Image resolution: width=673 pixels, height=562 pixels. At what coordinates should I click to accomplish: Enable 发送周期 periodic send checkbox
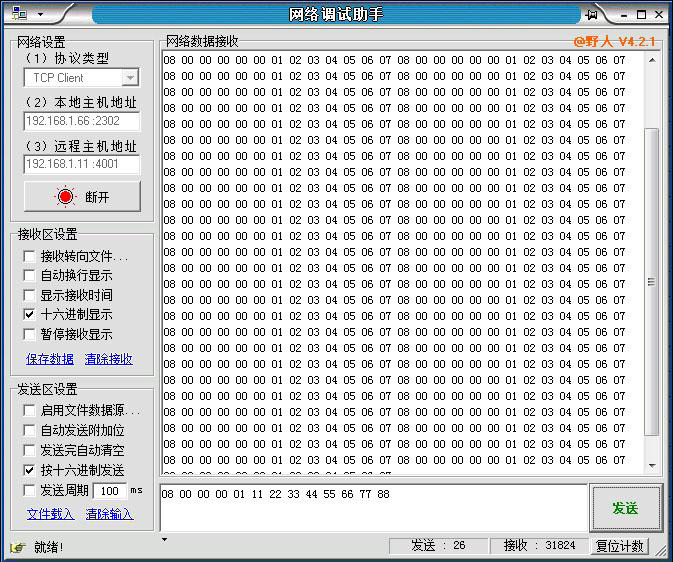[x=30, y=490]
